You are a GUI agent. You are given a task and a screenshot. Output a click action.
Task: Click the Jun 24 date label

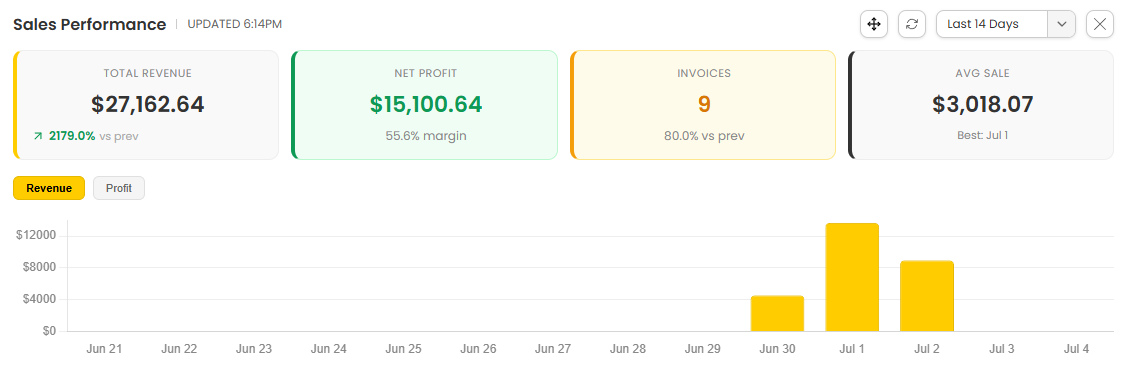coord(329,350)
